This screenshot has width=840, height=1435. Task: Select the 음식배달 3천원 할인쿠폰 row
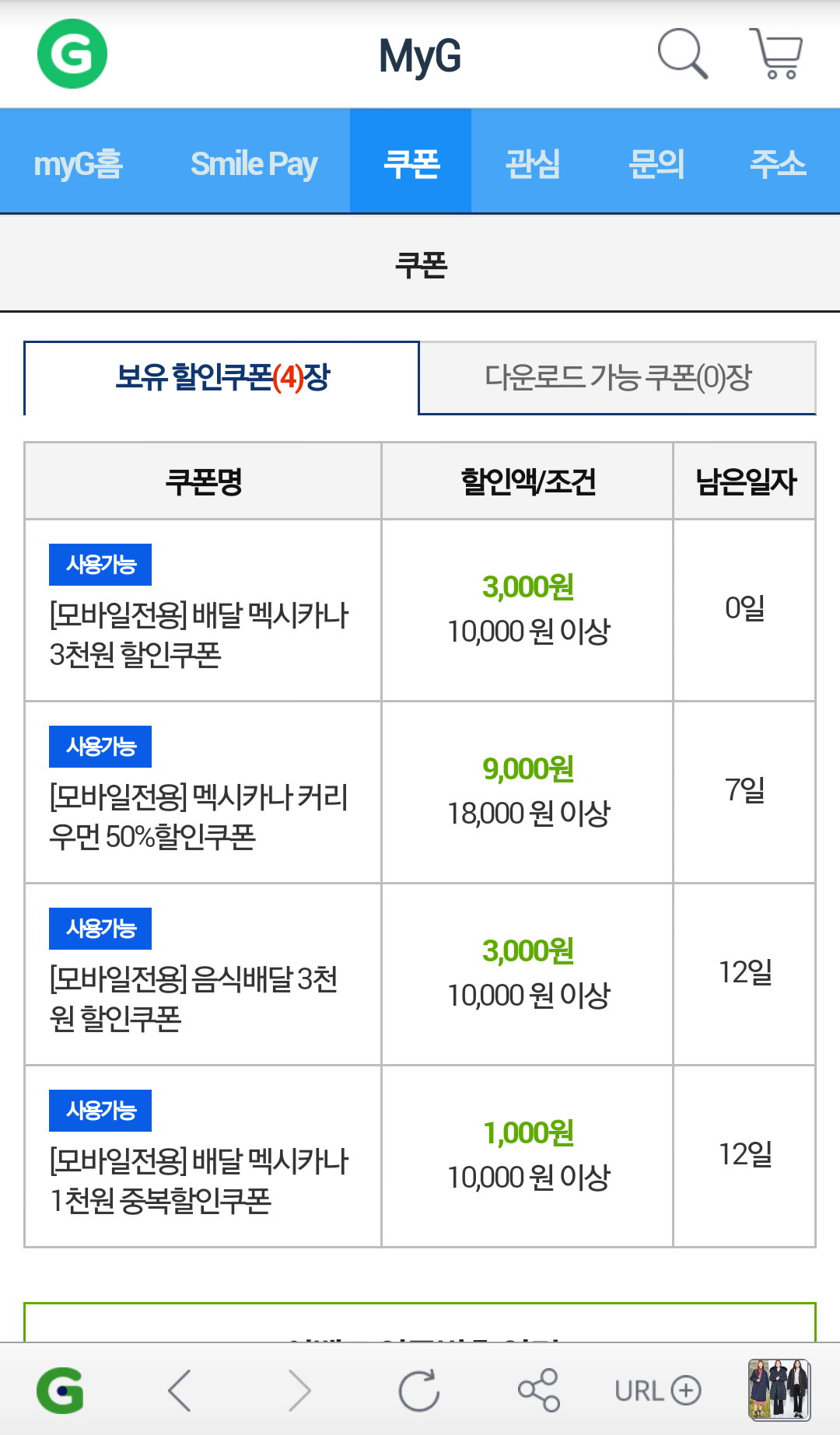coord(193,999)
